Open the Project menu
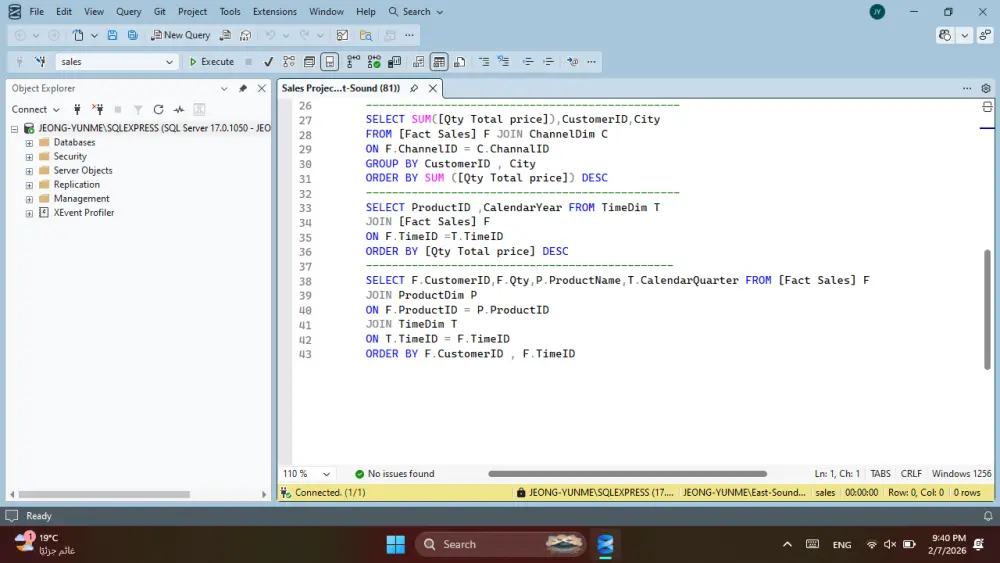 192,11
